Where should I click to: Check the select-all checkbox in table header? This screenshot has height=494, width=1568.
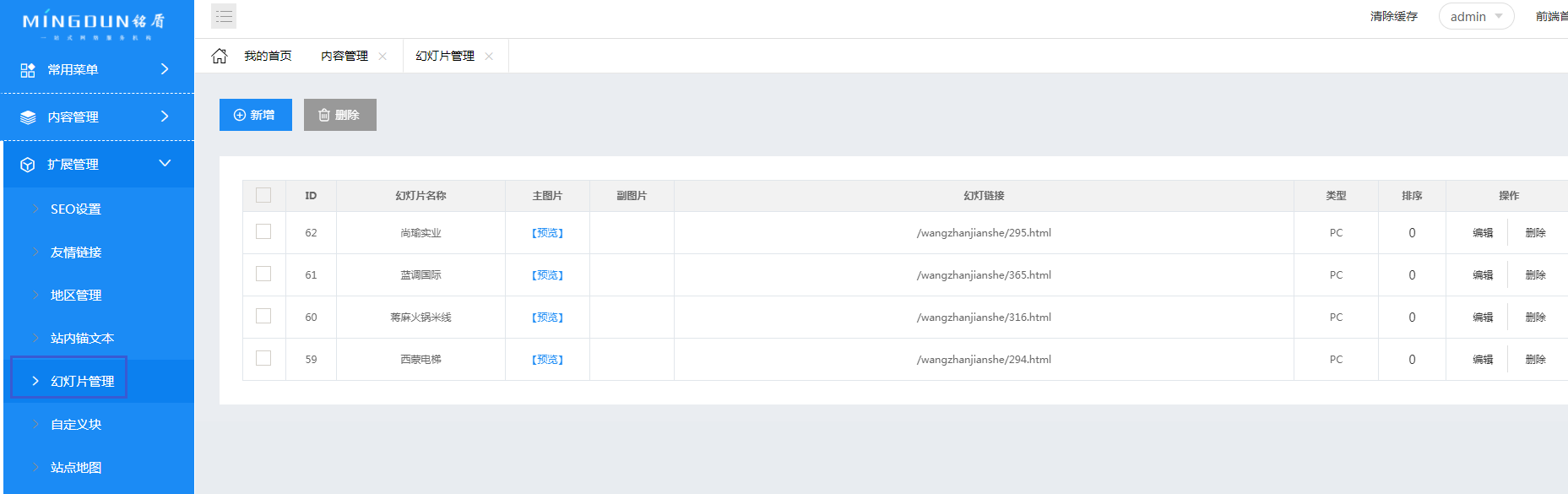point(263,195)
